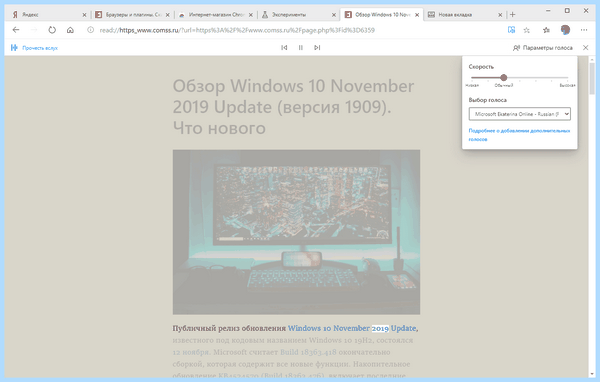Close the read aloud toolbar
The height and width of the screenshot is (382, 600).
pos(585,47)
